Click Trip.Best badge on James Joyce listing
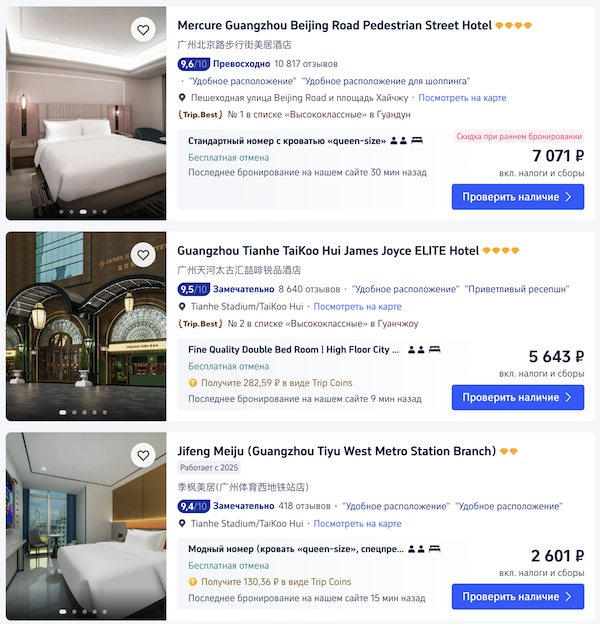 (200, 324)
